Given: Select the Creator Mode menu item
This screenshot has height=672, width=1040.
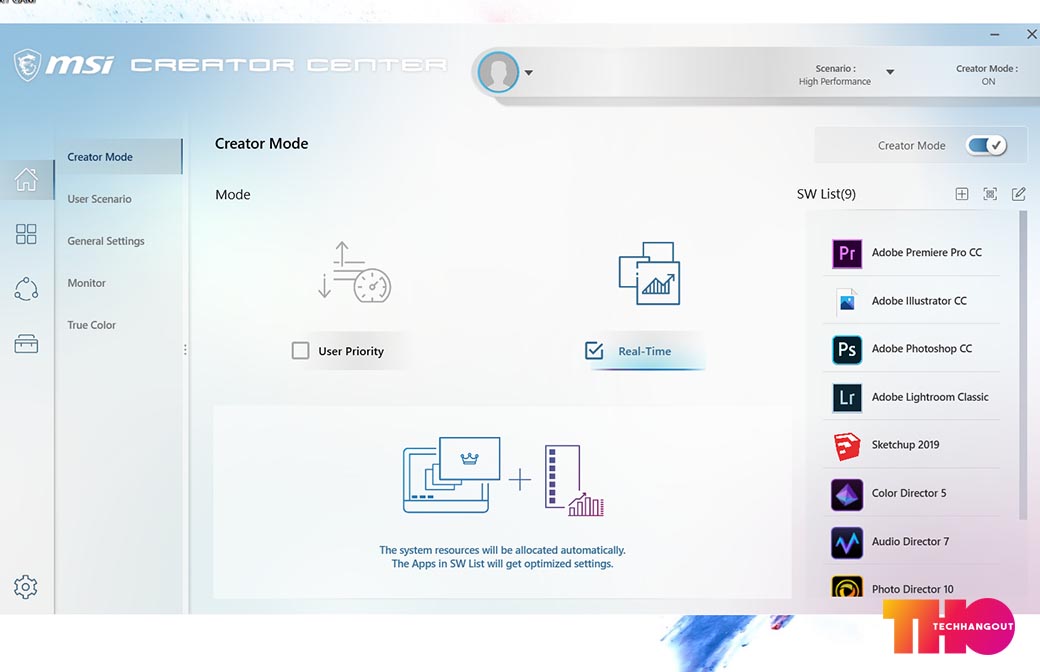Looking at the screenshot, I should pos(119,157).
